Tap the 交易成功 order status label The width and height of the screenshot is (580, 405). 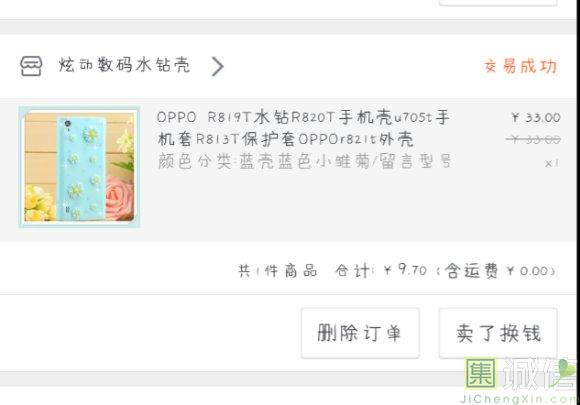[520, 67]
